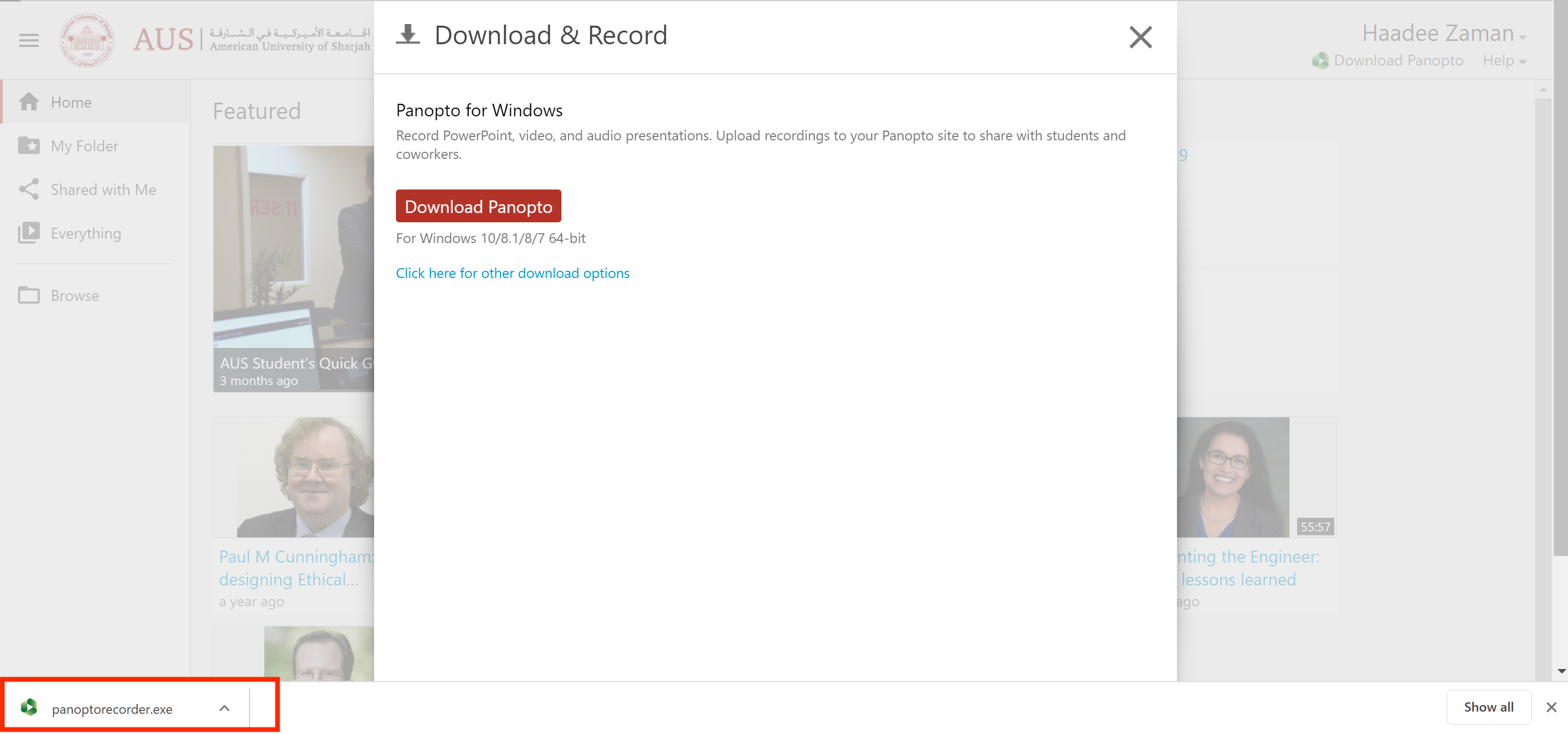The image size is (1568, 734).
Task: Click Panopto logo icon in header
Action: (1320, 60)
